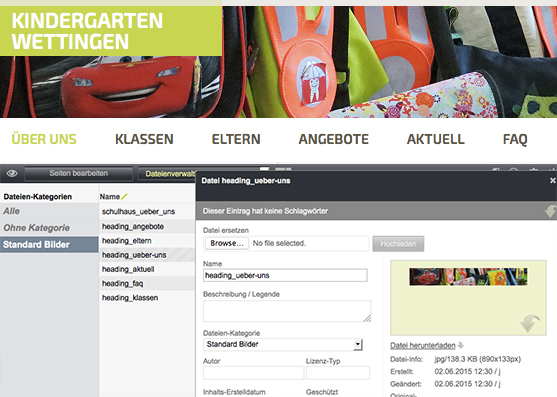Open KLASSEN navigation item
The width and height of the screenshot is (557, 397).
tap(144, 139)
